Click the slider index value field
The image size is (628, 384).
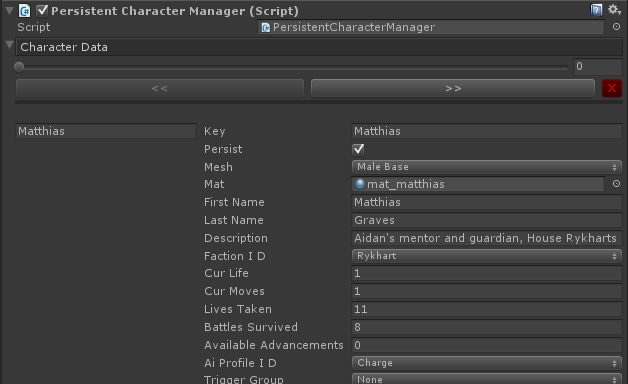[x=598, y=66]
